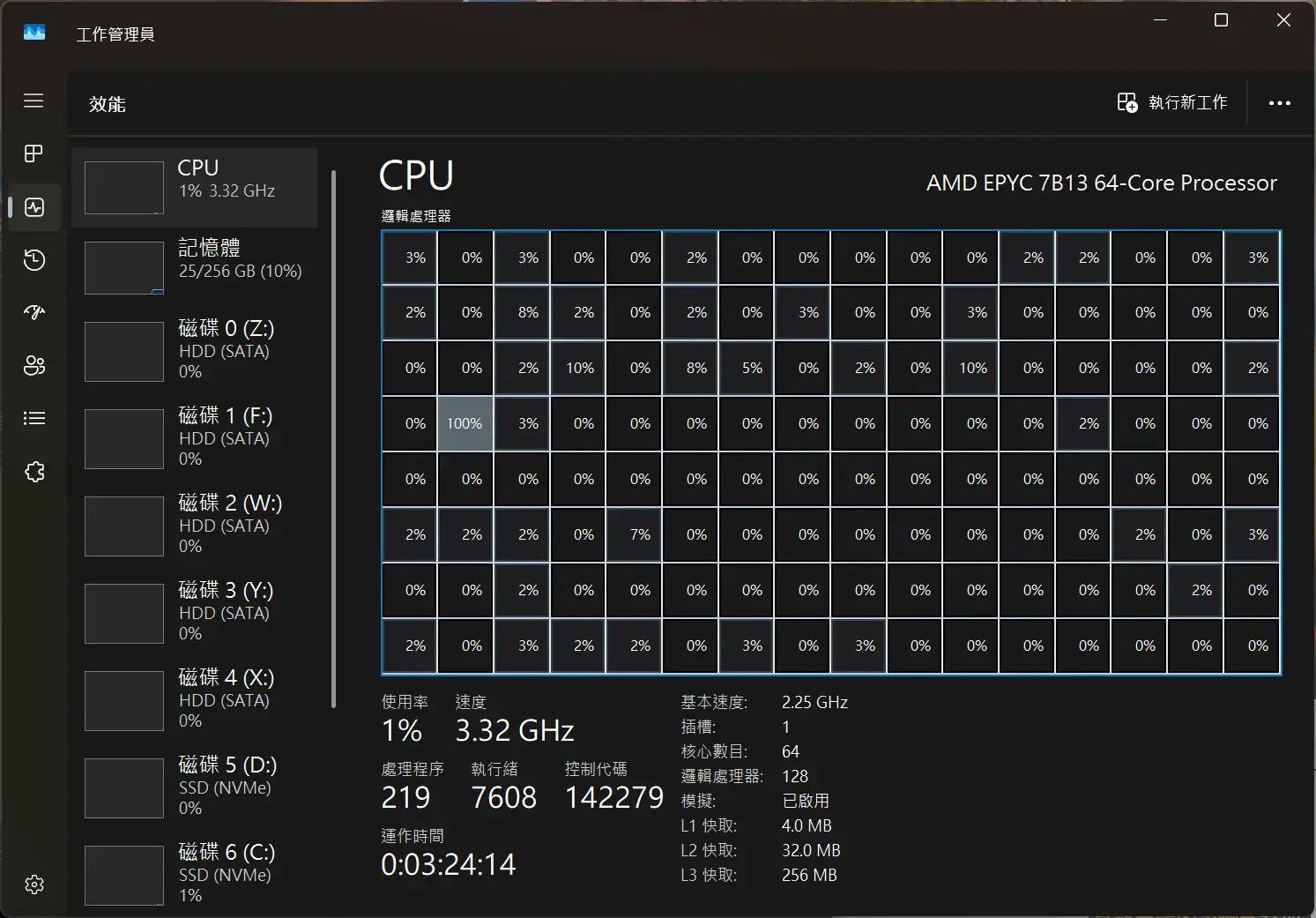The height and width of the screenshot is (918, 1316).
Task: Select disk 5 (D:) SSD NVMe entry
Action: (x=195, y=787)
